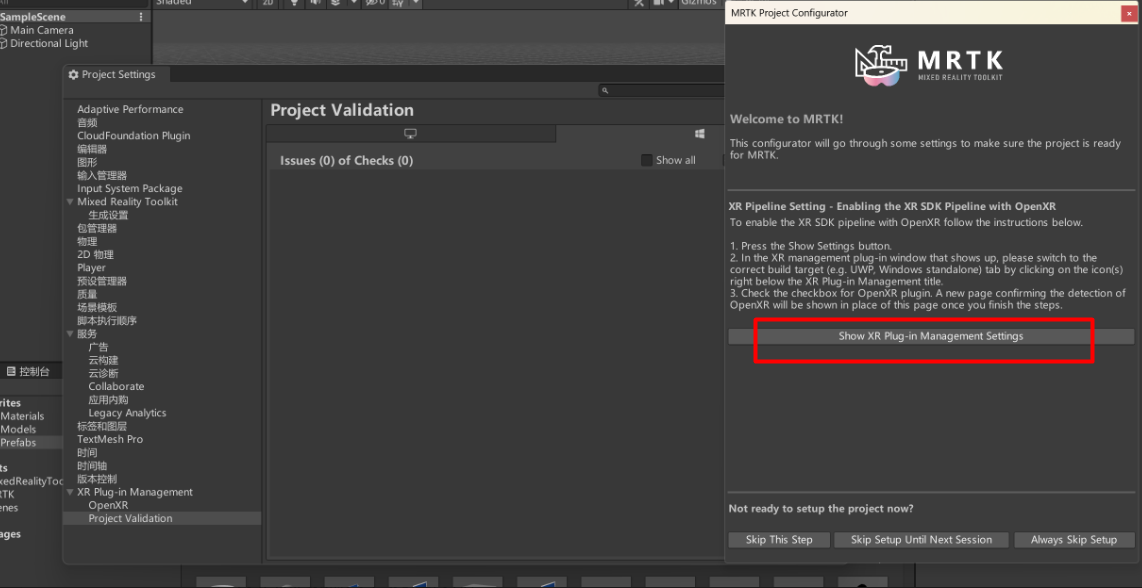Click Show XR Plug-in Management Settings button
This screenshot has height=588, width=1142.
(931, 337)
